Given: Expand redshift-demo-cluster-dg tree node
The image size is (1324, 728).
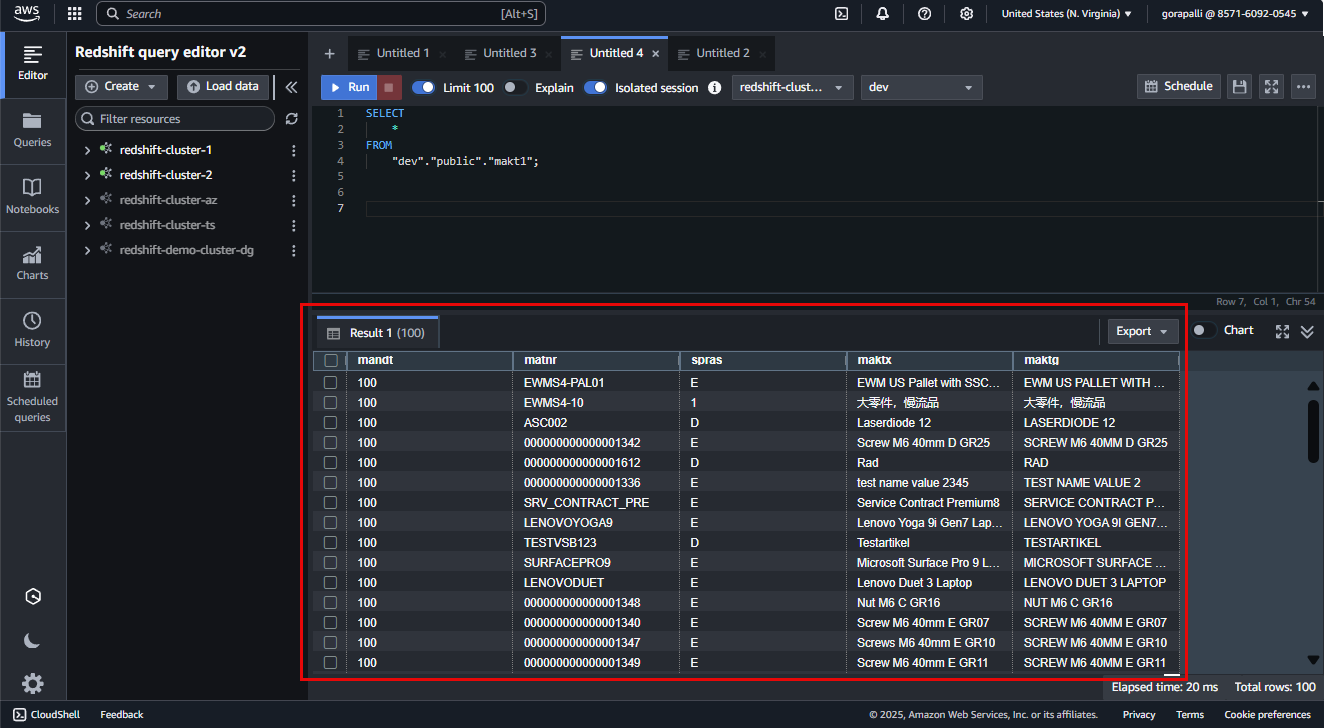Looking at the screenshot, I should 87,250.
